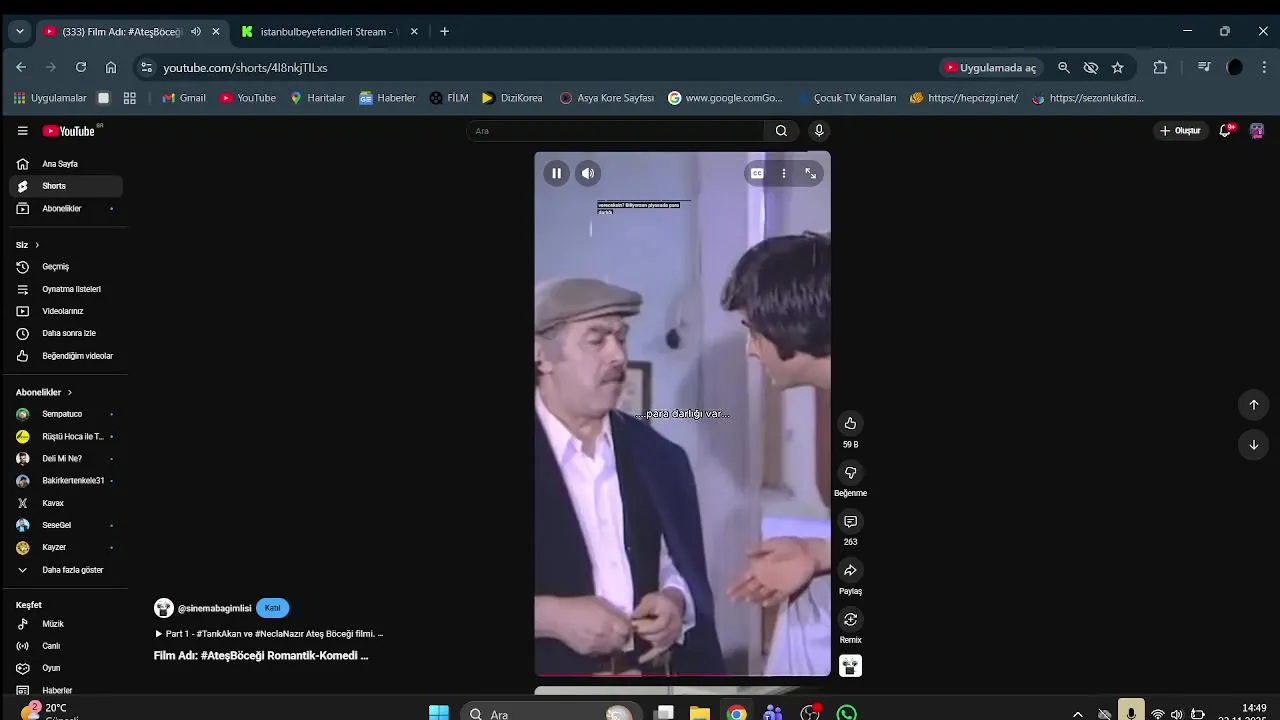This screenshot has height=720, width=1280.
Task: Enter fullscreen on the Shorts player
Action: click(811, 173)
